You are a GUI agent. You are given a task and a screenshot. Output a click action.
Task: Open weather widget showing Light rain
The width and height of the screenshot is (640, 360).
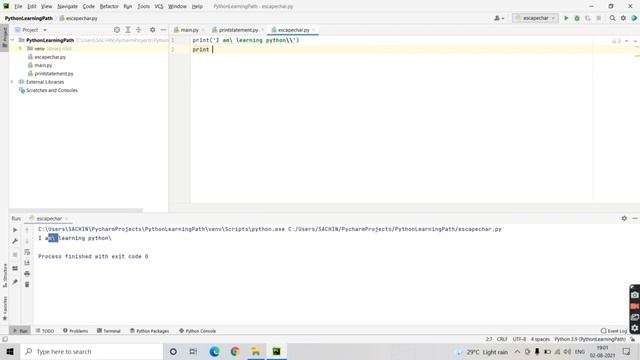pyautogui.click(x=482, y=352)
